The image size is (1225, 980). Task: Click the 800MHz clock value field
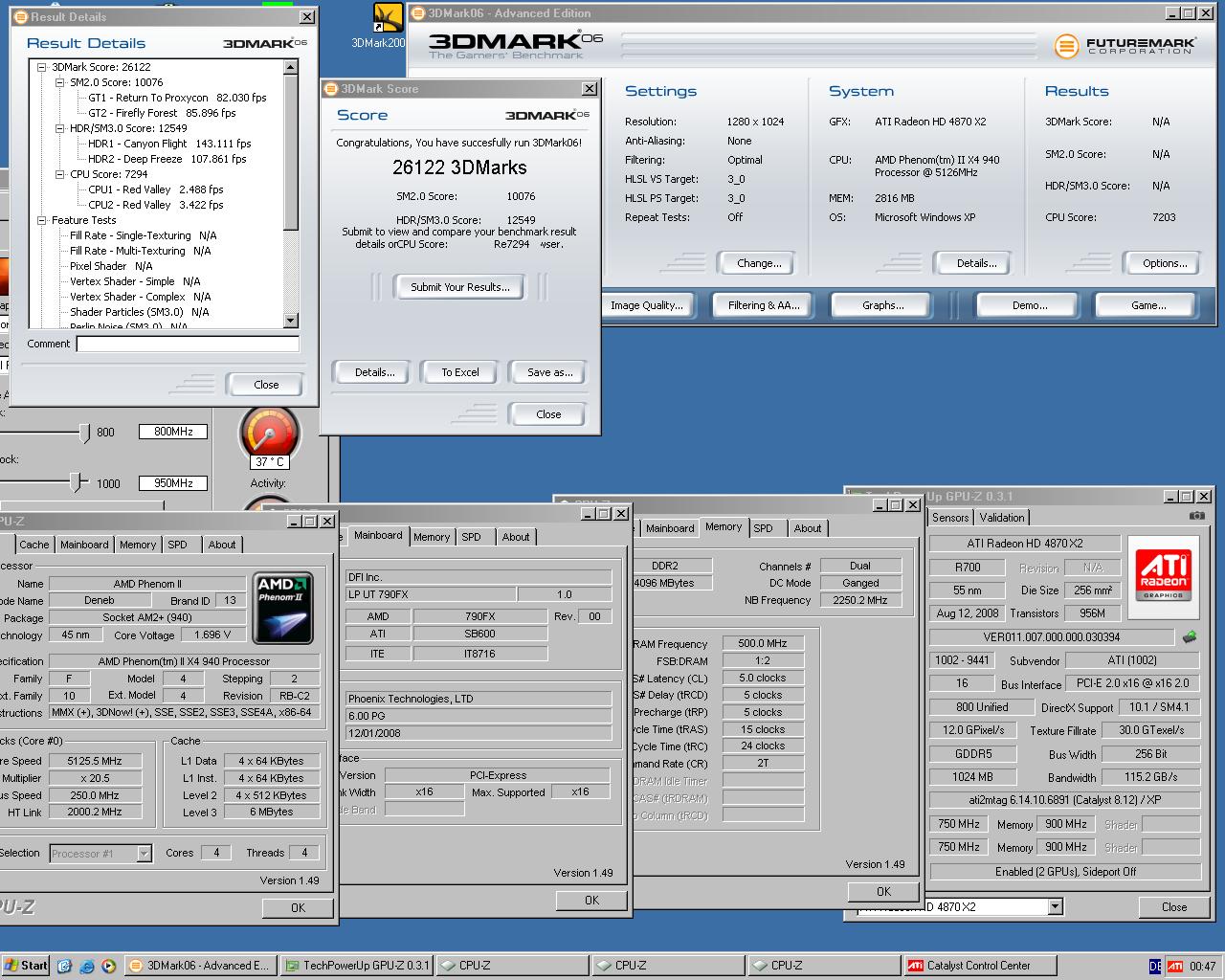173,432
